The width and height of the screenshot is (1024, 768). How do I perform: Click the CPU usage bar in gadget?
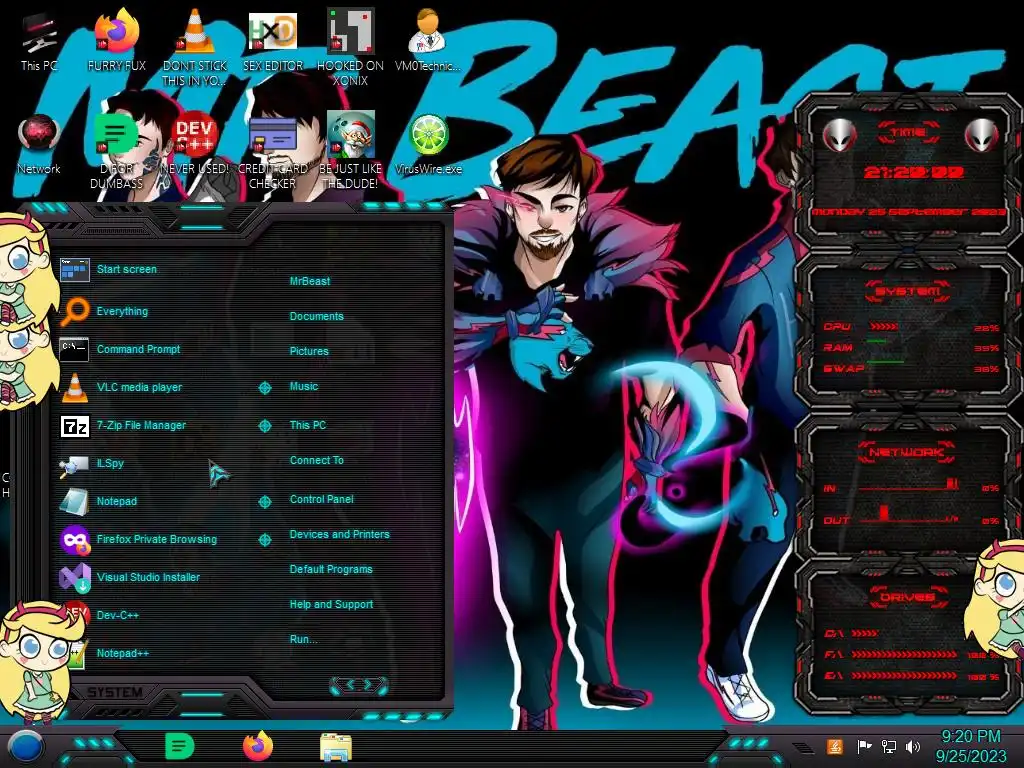(x=884, y=327)
